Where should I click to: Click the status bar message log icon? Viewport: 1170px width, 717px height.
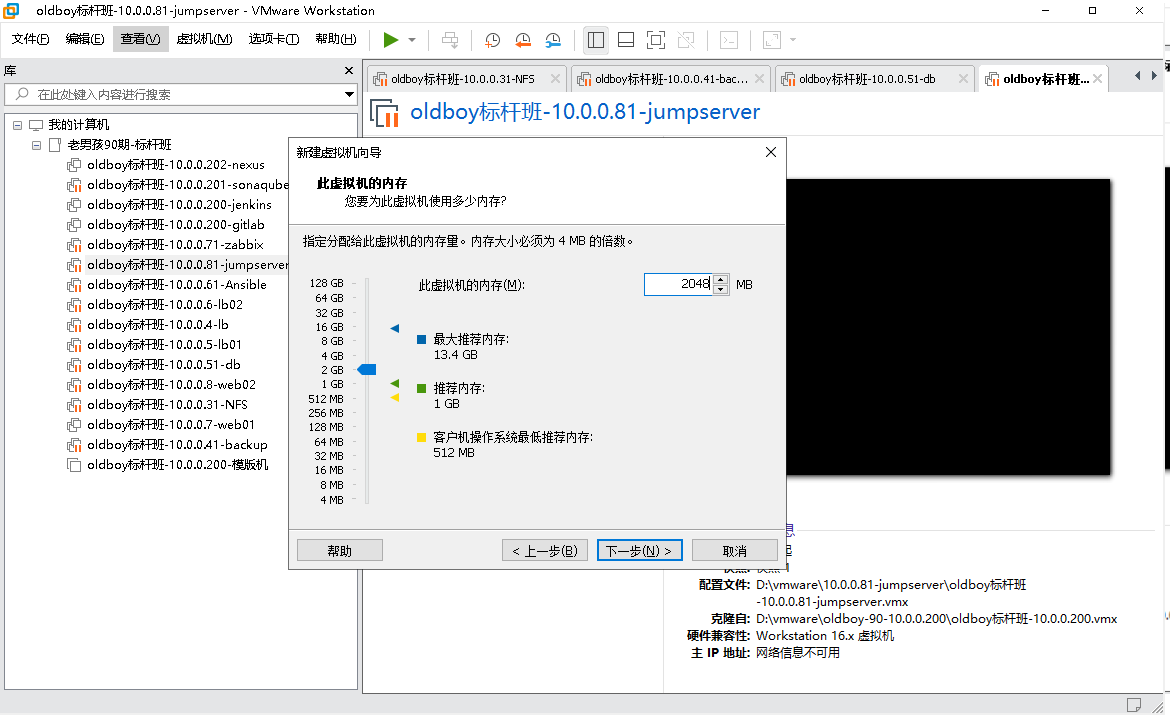coord(1133,705)
